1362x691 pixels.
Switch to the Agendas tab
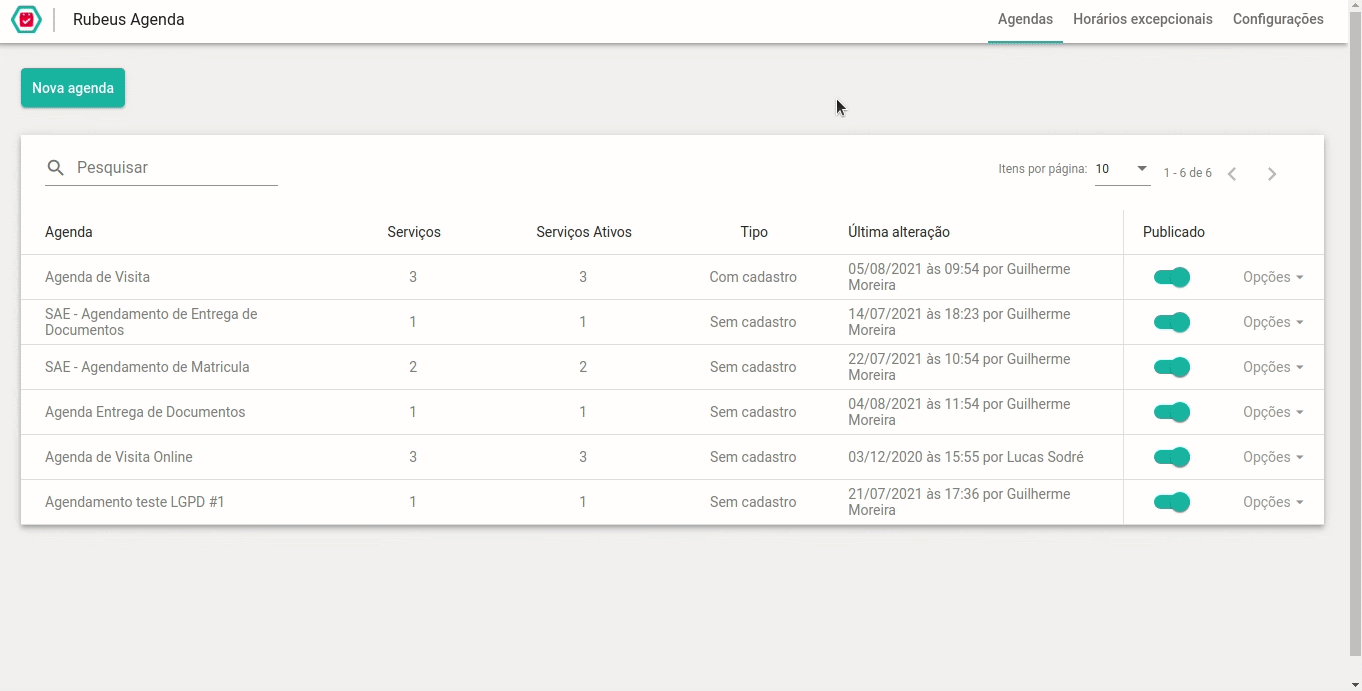(1025, 20)
